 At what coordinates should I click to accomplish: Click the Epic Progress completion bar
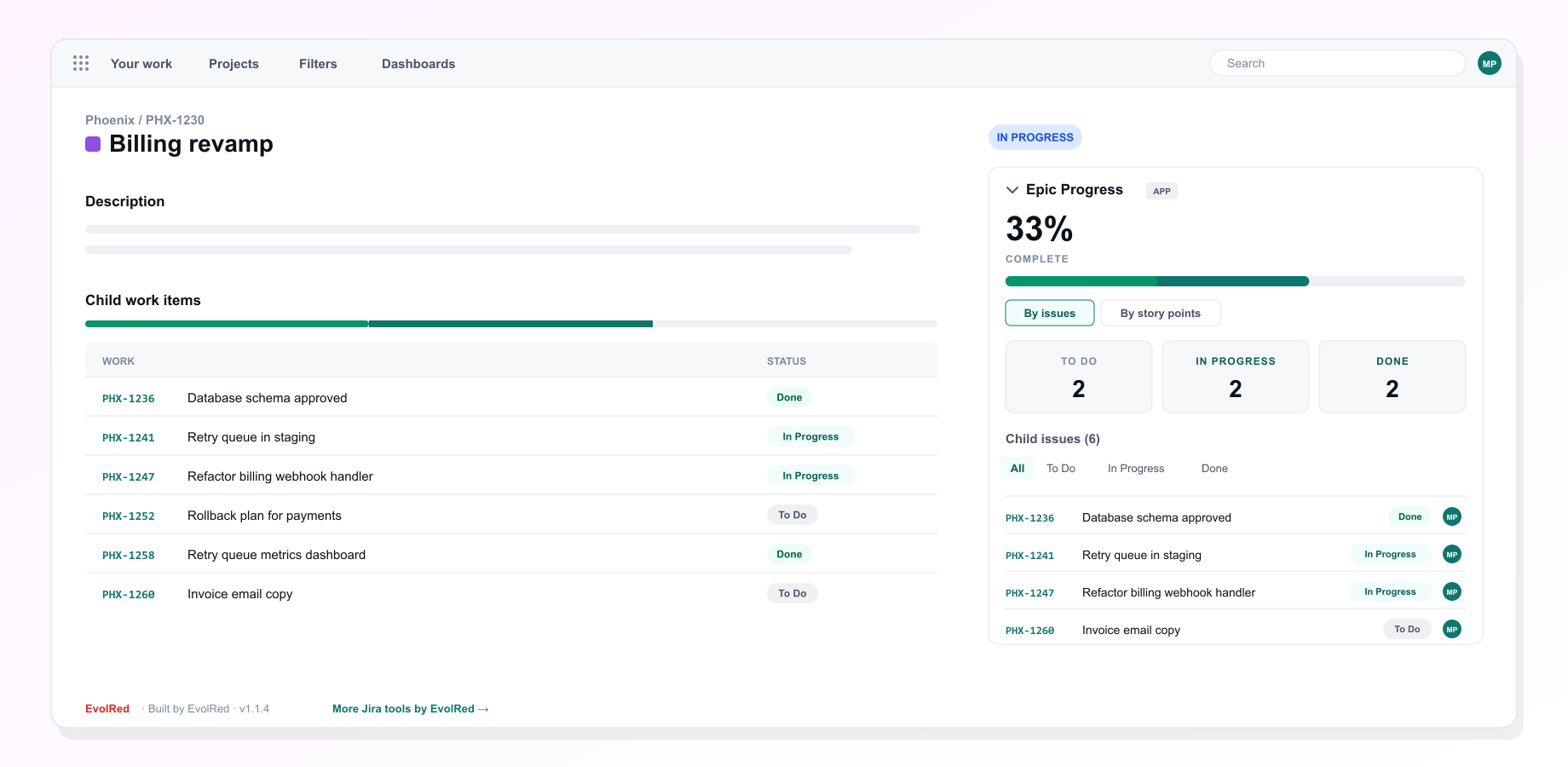tap(1236, 281)
